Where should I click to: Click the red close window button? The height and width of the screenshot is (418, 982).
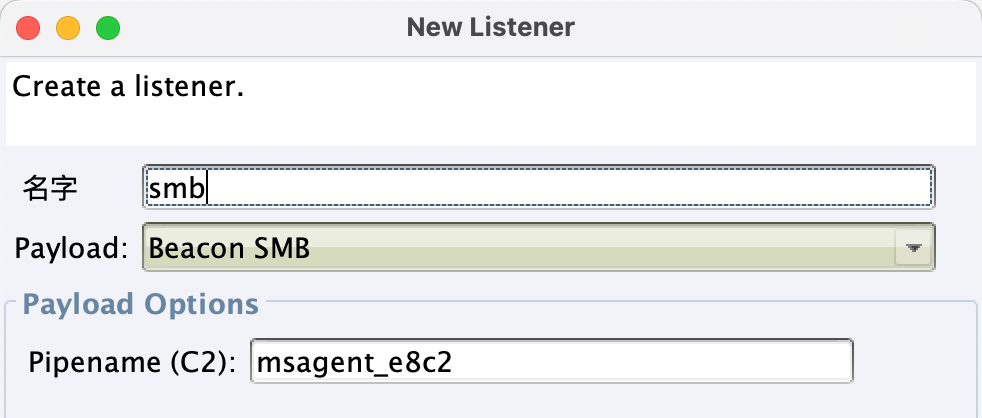pos(28,28)
